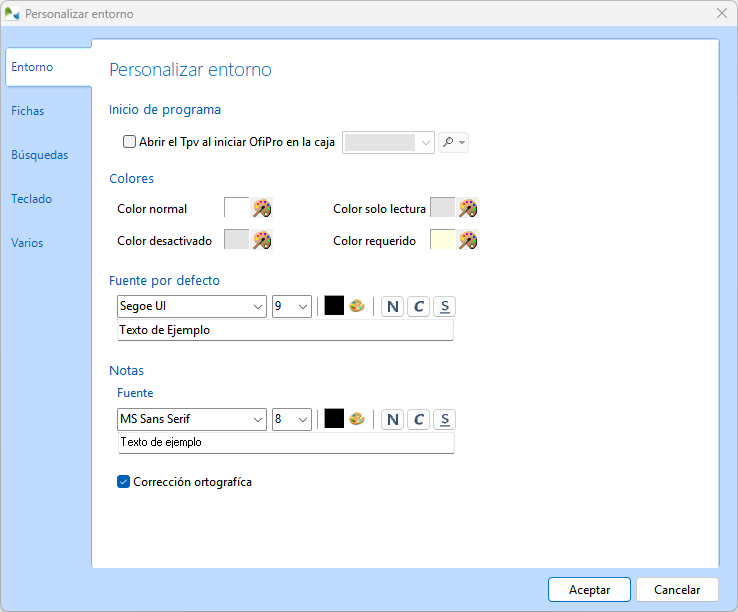The image size is (738, 612).
Task: Click the Color desactivado gray swatch
Action: [237, 240]
